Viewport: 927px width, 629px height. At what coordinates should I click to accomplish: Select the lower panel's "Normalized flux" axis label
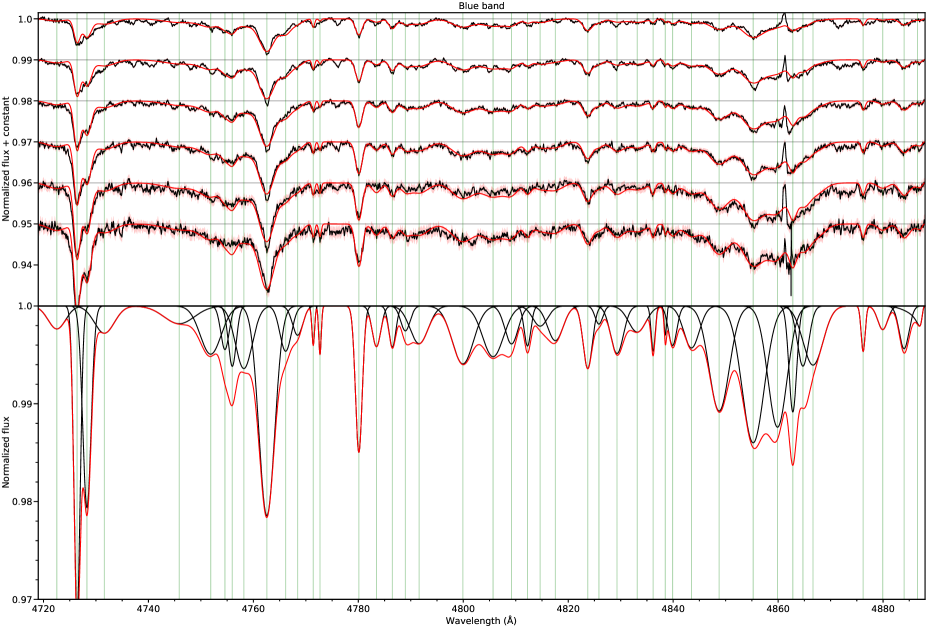(6, 452)
